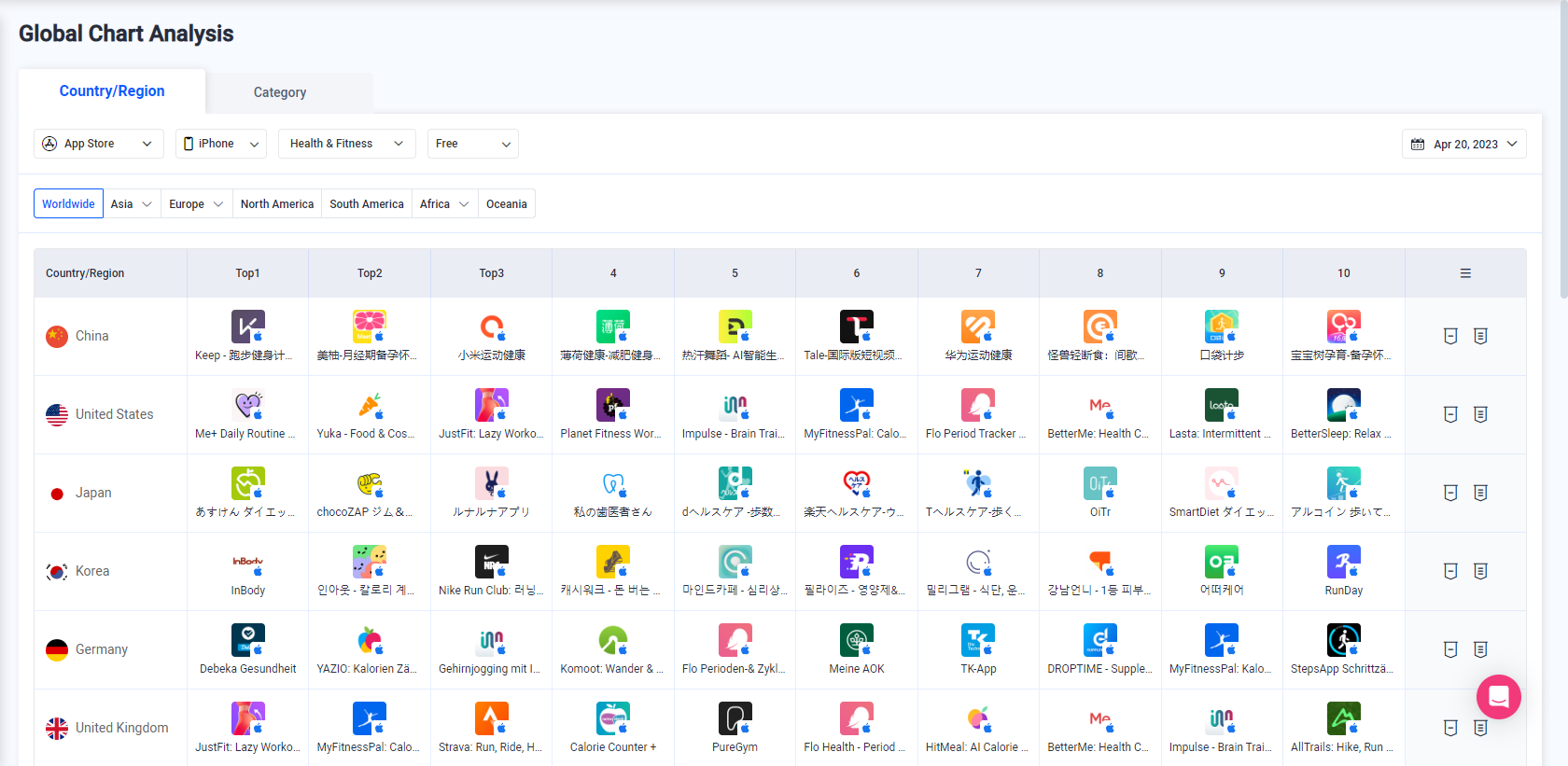Open Yuka - Food & Cosmetic app icon
Viewport: 1568px width, 766px height.
point(370,405)
